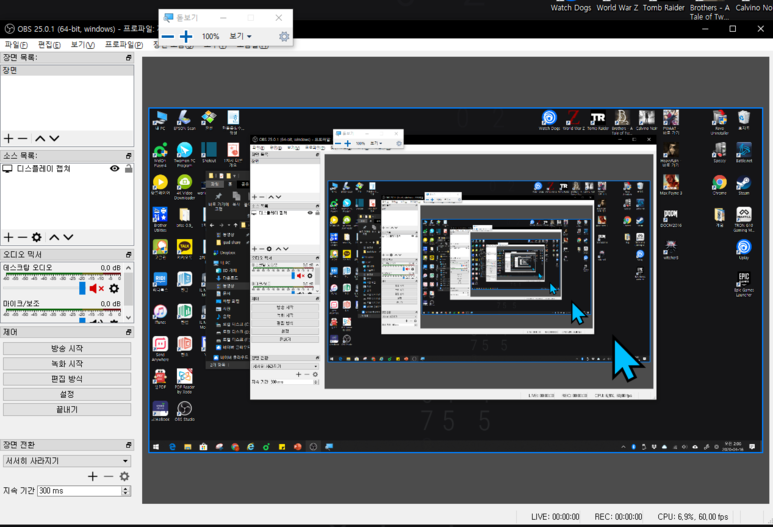The height and width of the screenshot is (527, 773).
Task: Open source properties gear in 소스 목록
Action: tap(36, 238)
